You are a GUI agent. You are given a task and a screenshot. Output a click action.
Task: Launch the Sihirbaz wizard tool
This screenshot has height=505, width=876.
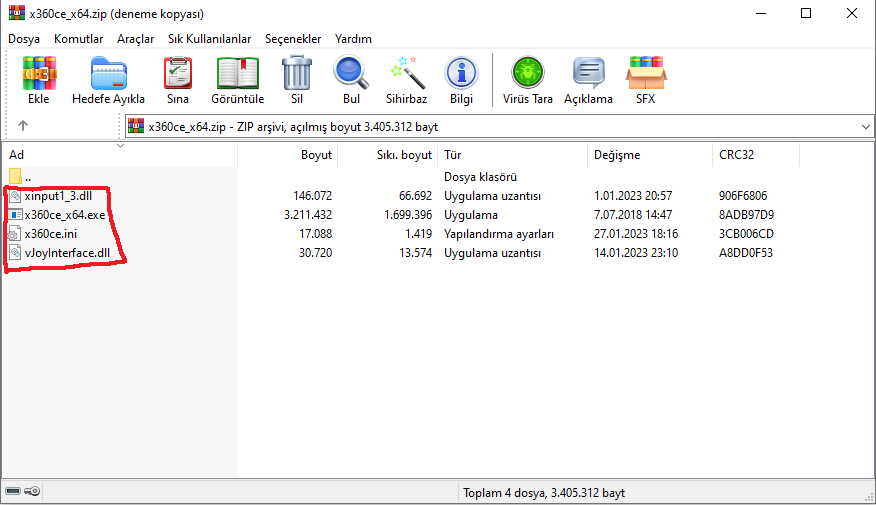tap(406, 73)
